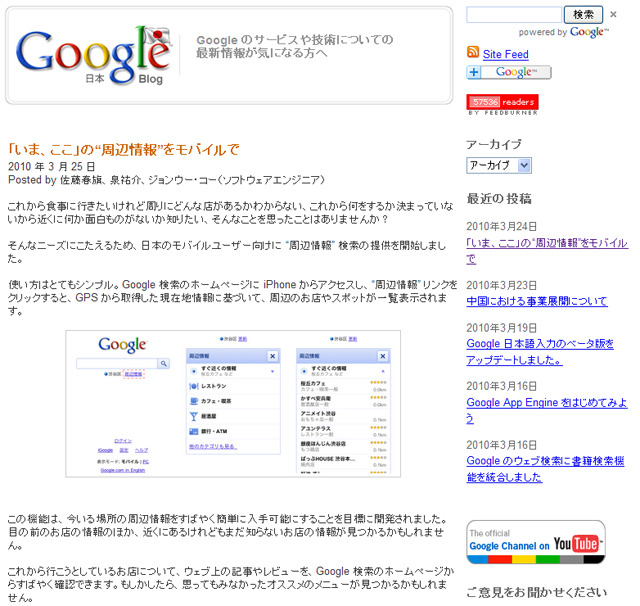
Task: Click the Add to Google button
Action: (509, 72)
